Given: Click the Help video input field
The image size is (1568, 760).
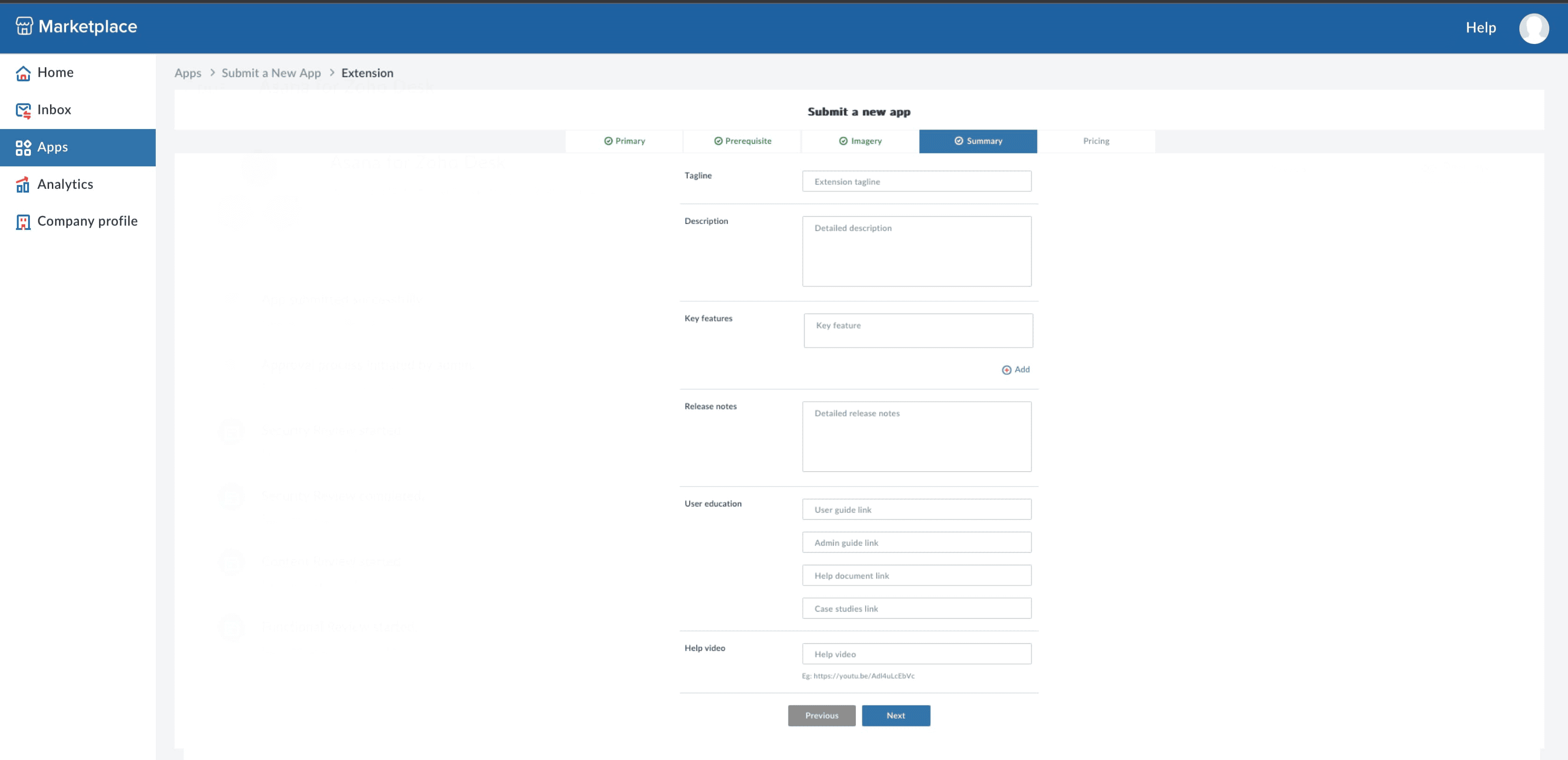Looking at the screenshot, I should [917, 654].
